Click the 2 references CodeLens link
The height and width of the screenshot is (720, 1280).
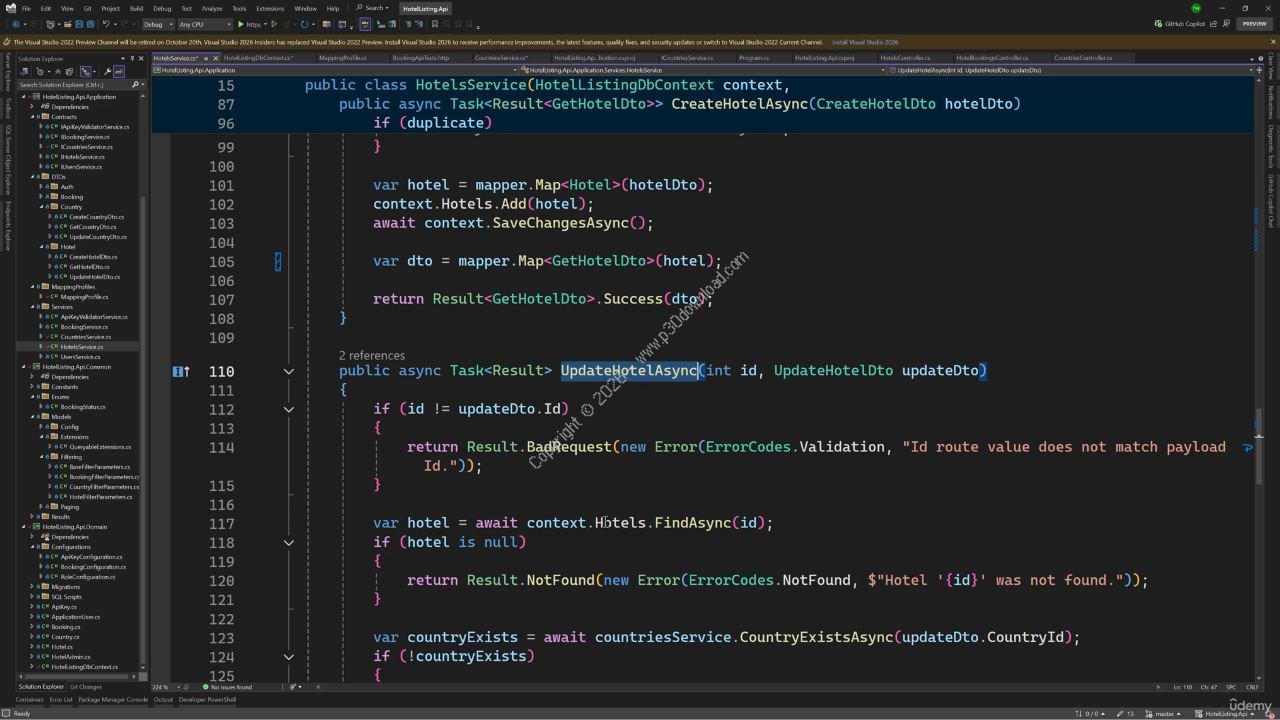(371, 355)
